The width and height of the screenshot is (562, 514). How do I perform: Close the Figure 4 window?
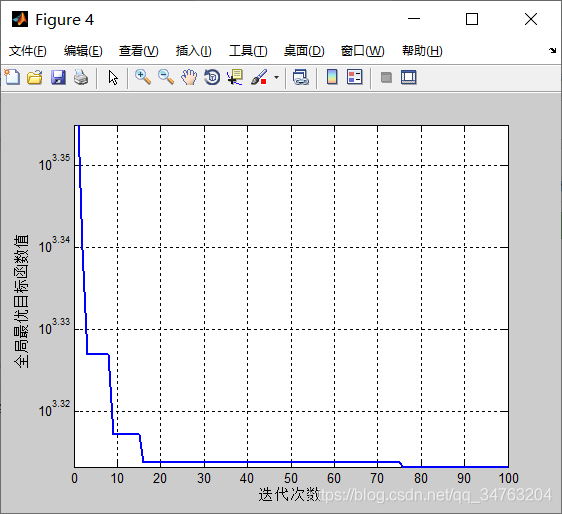[531, 19]
